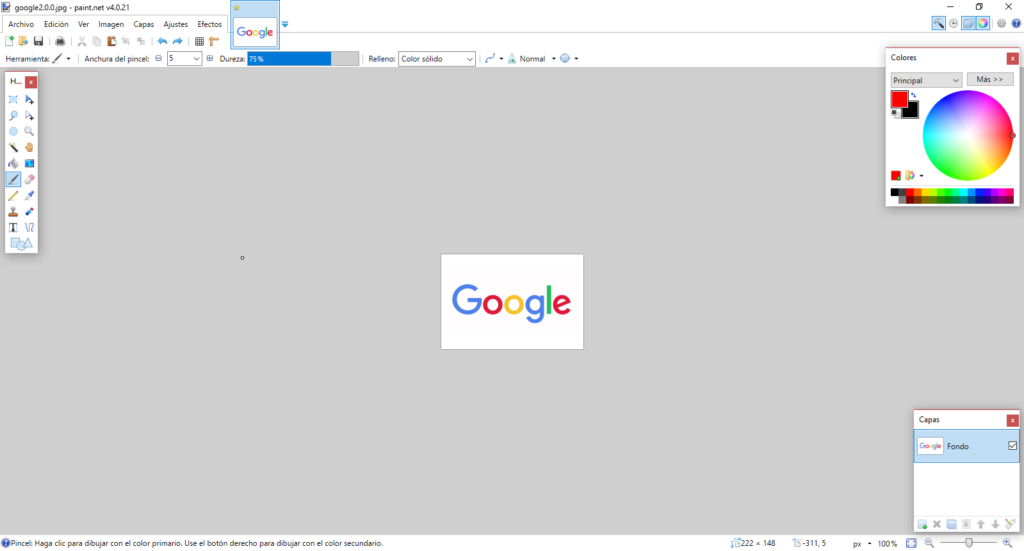Select the Magic Wand tool

point(13,148)
